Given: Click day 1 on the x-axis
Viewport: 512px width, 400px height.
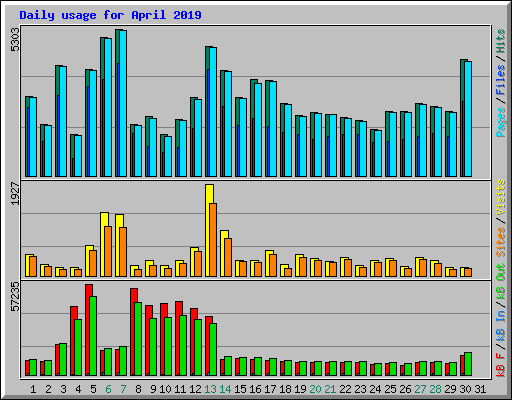Looking at the screenshot, I should (33, 389).
